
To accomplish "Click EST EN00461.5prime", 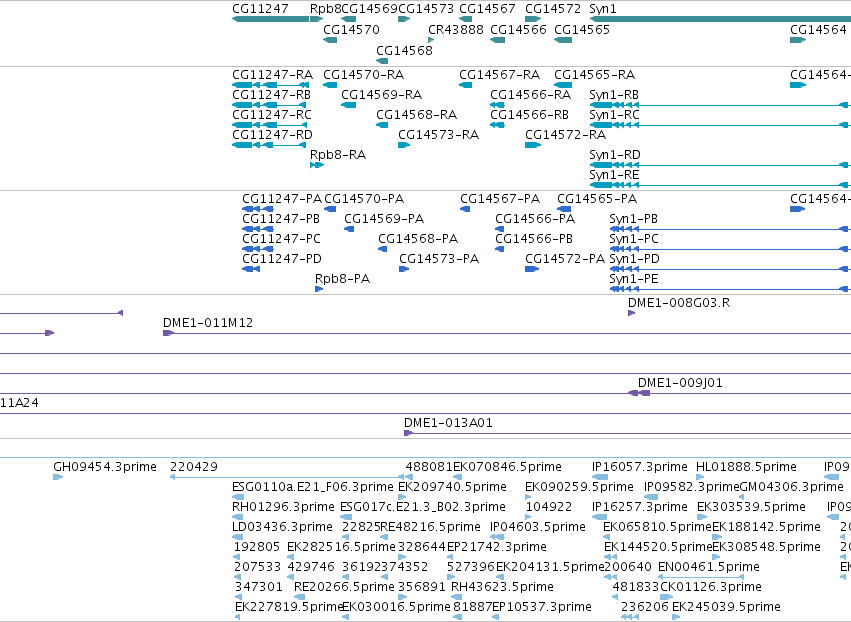I will coord(709,568).
